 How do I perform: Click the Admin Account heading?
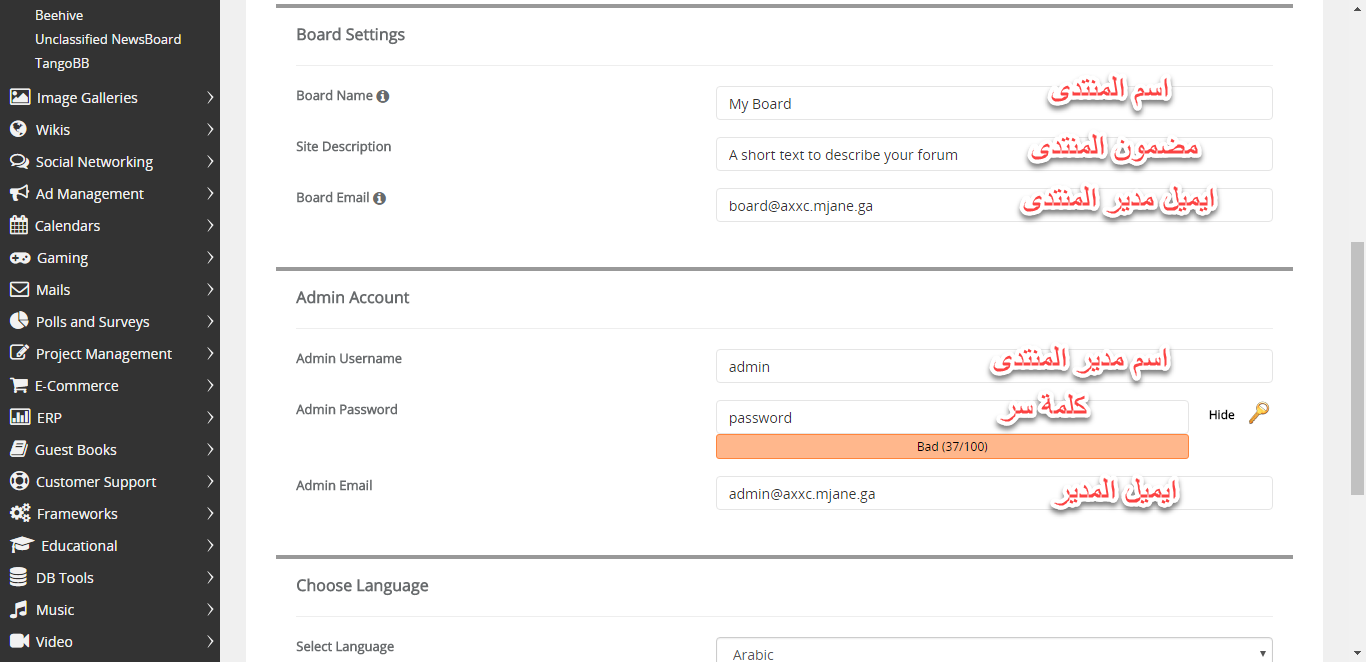pos(353,297)
